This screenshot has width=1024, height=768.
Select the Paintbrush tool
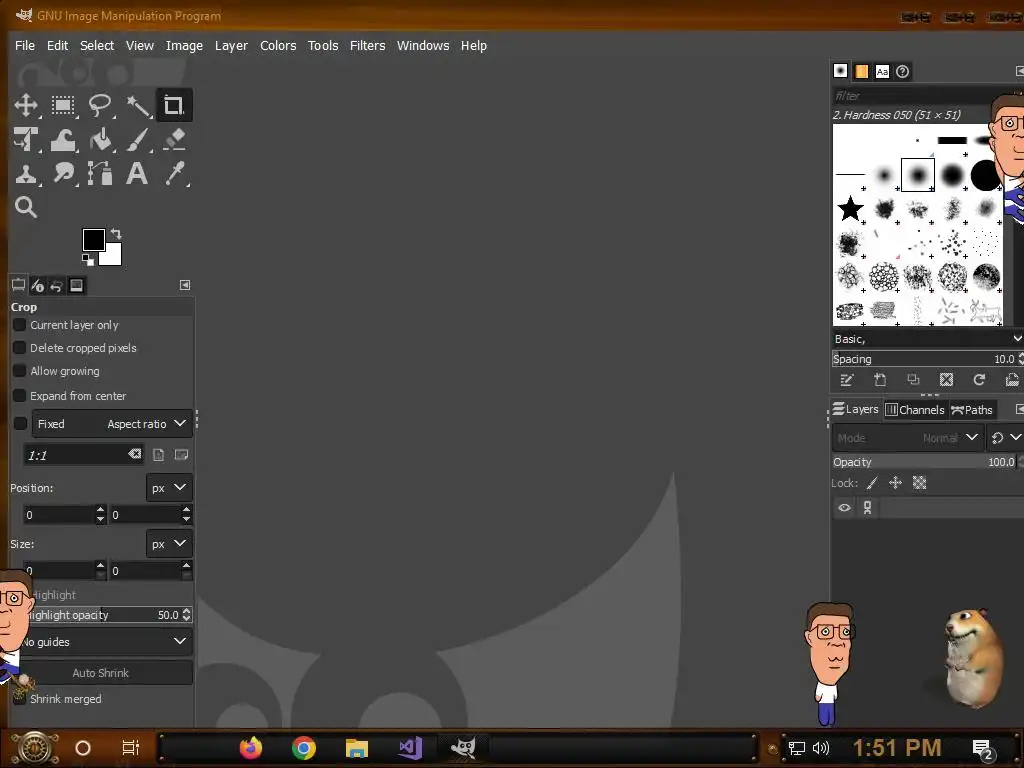(x=138, y=140)
